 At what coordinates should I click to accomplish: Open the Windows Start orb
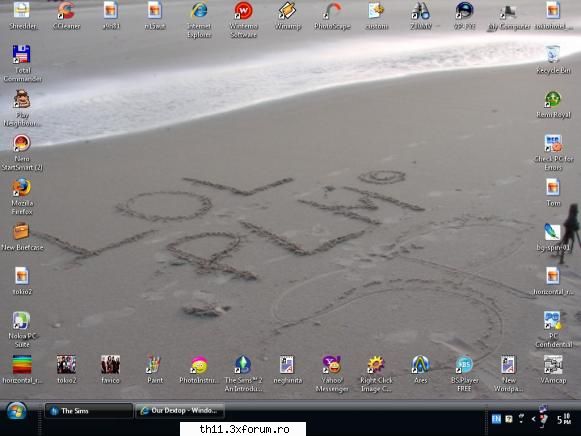(x=16, y=411)
